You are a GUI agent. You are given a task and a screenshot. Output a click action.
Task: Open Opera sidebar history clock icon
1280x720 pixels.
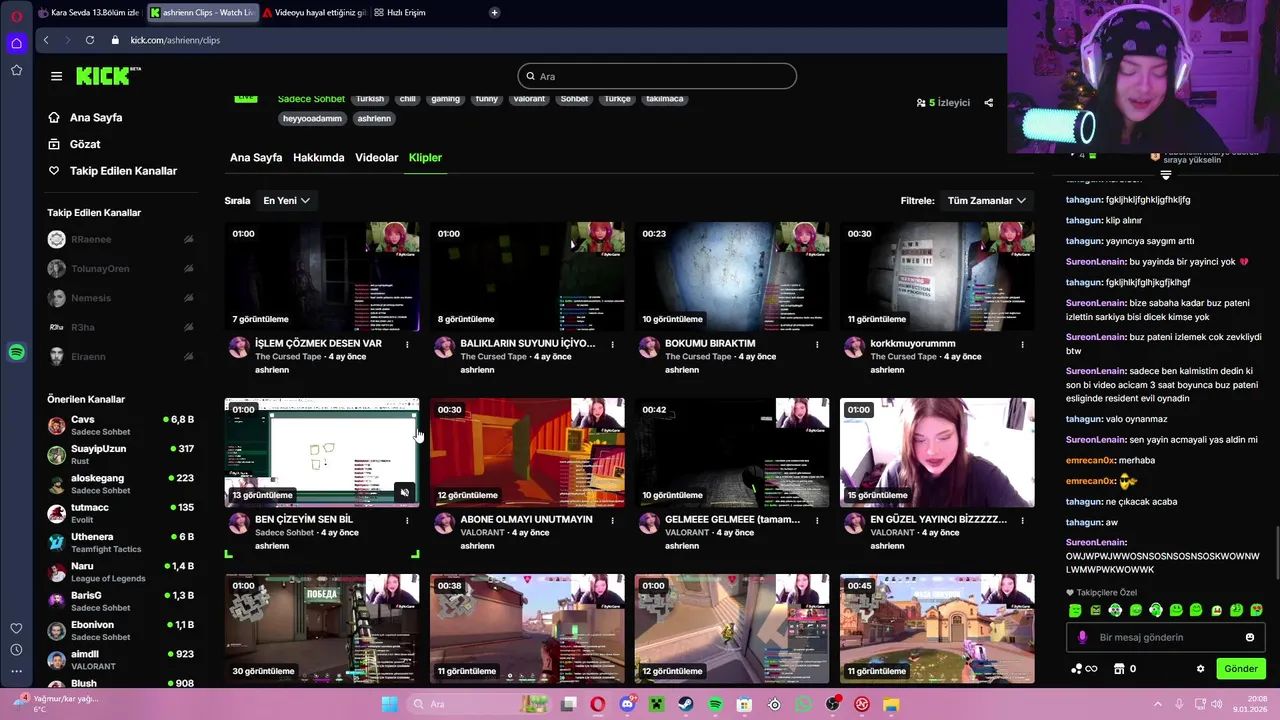click(x=16, y=650)
